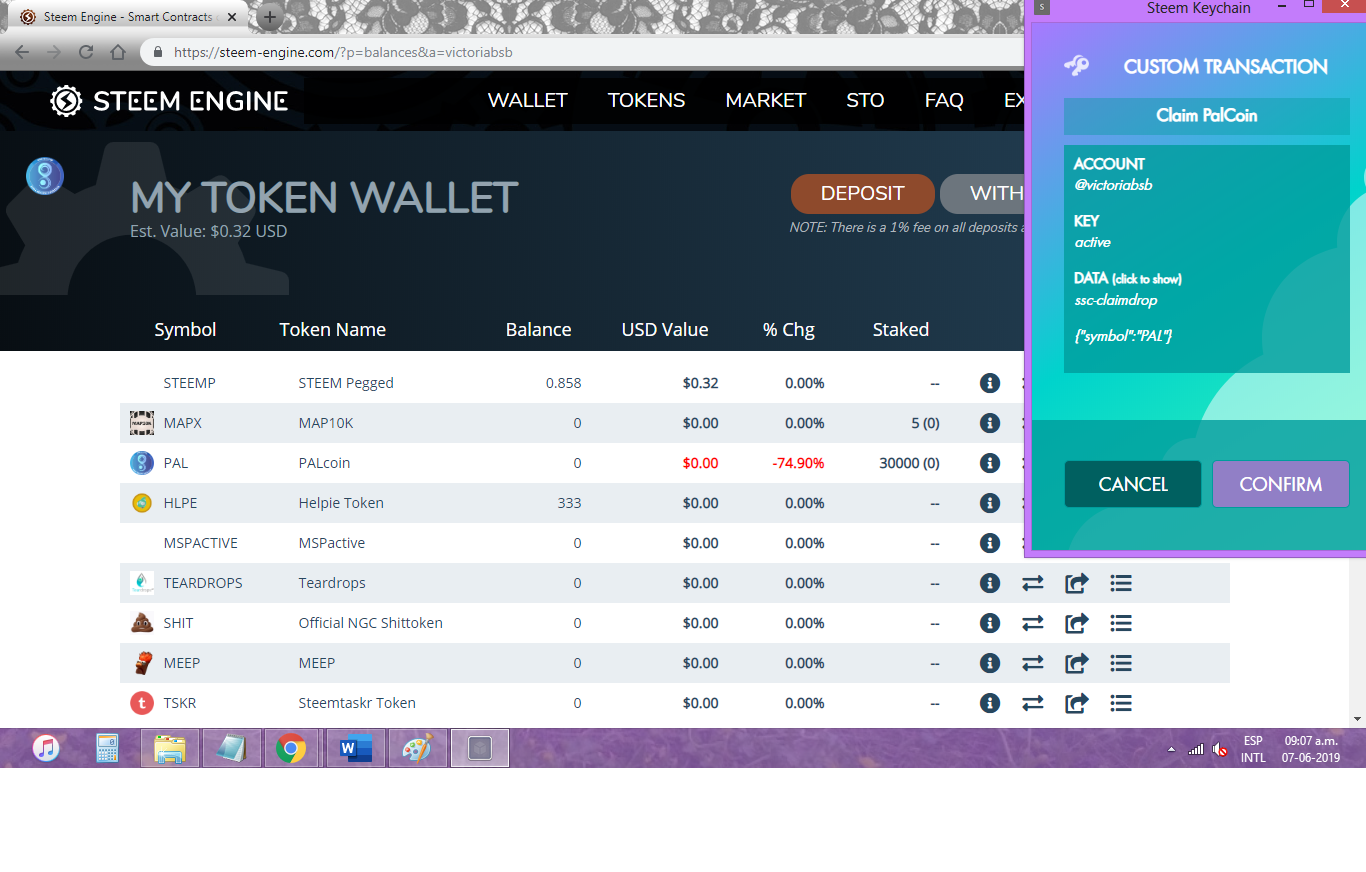Open info icon for SHIT row
Viewport: 1366px width, 872px height.
(990, 623)
